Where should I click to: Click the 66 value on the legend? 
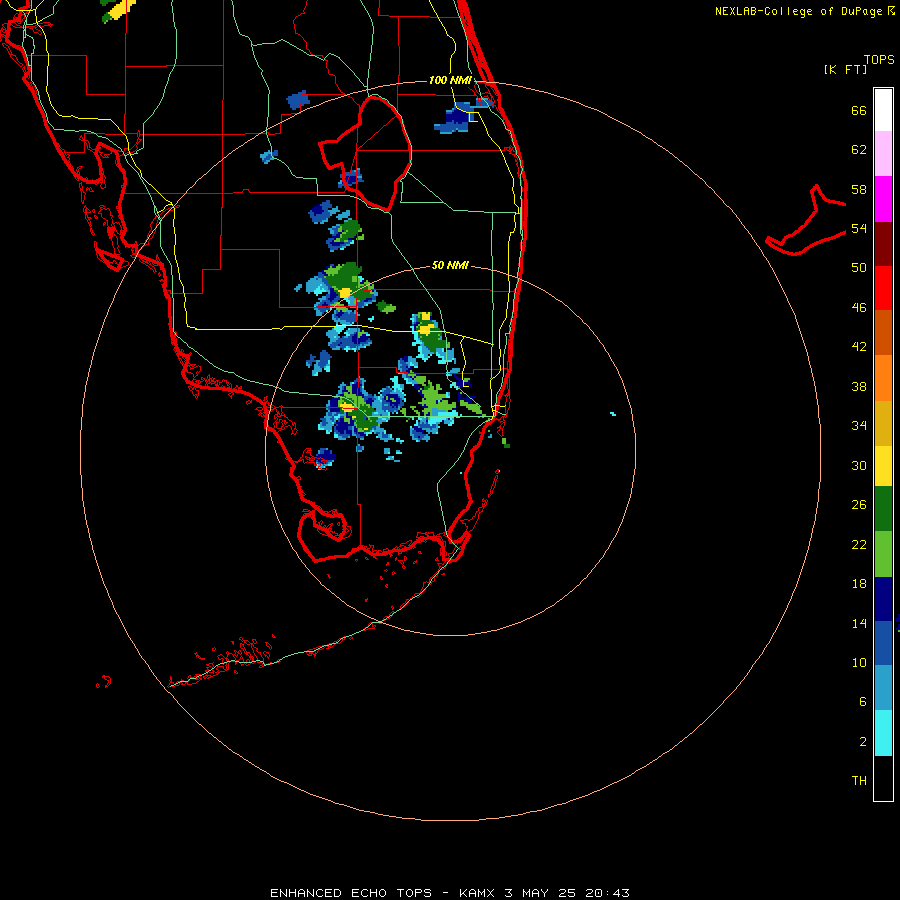coord(859,110)
